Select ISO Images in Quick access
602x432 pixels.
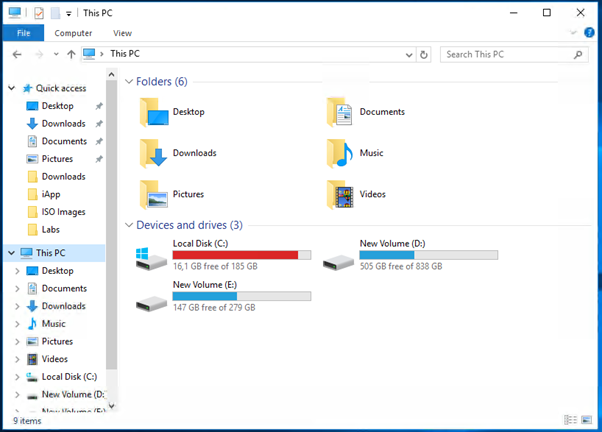63,212
